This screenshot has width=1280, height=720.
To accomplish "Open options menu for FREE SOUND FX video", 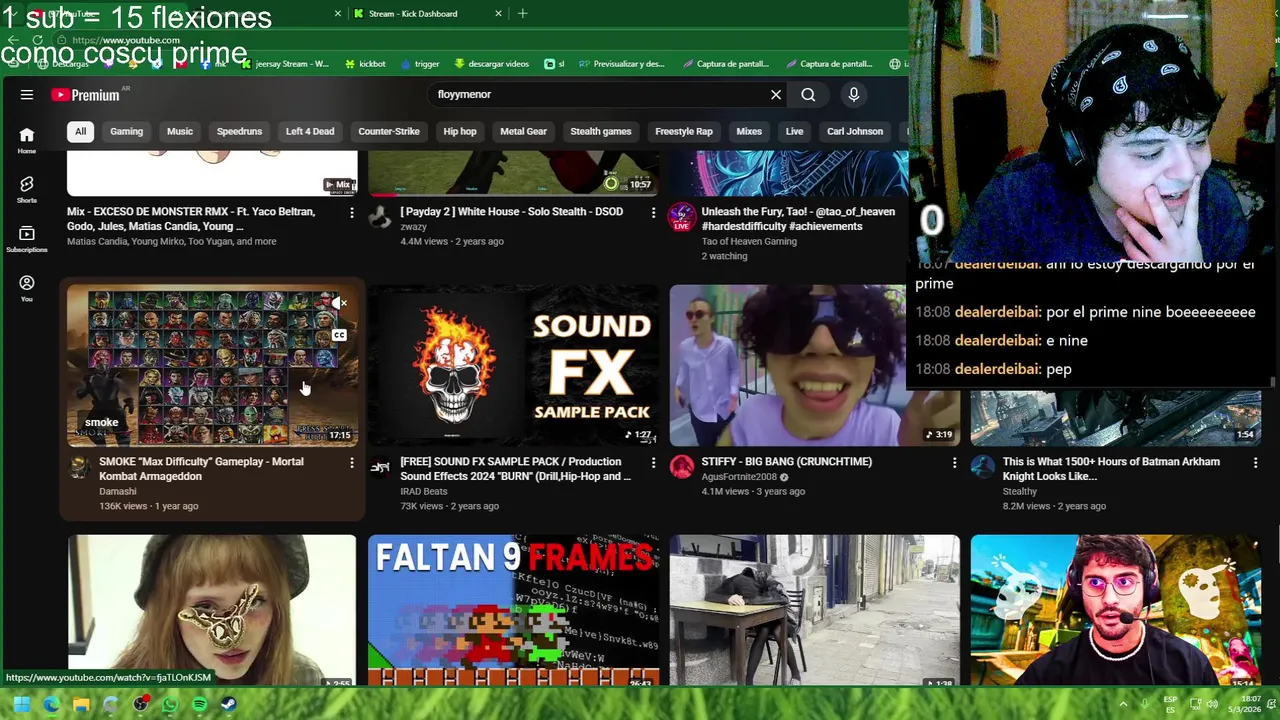I will click(653, 462).
